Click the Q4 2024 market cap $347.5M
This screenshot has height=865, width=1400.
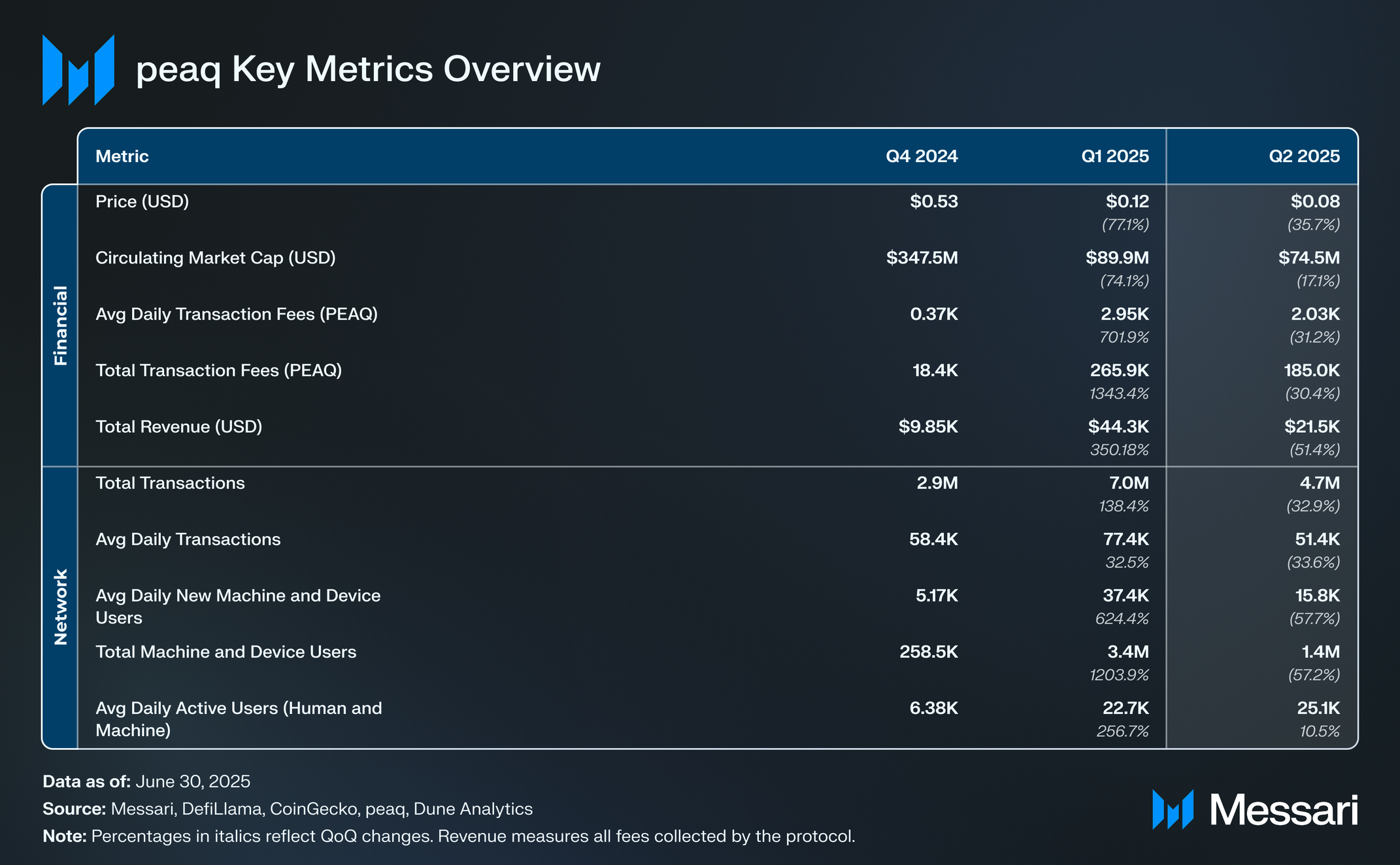pyautogui.click(x=922, y=258)
